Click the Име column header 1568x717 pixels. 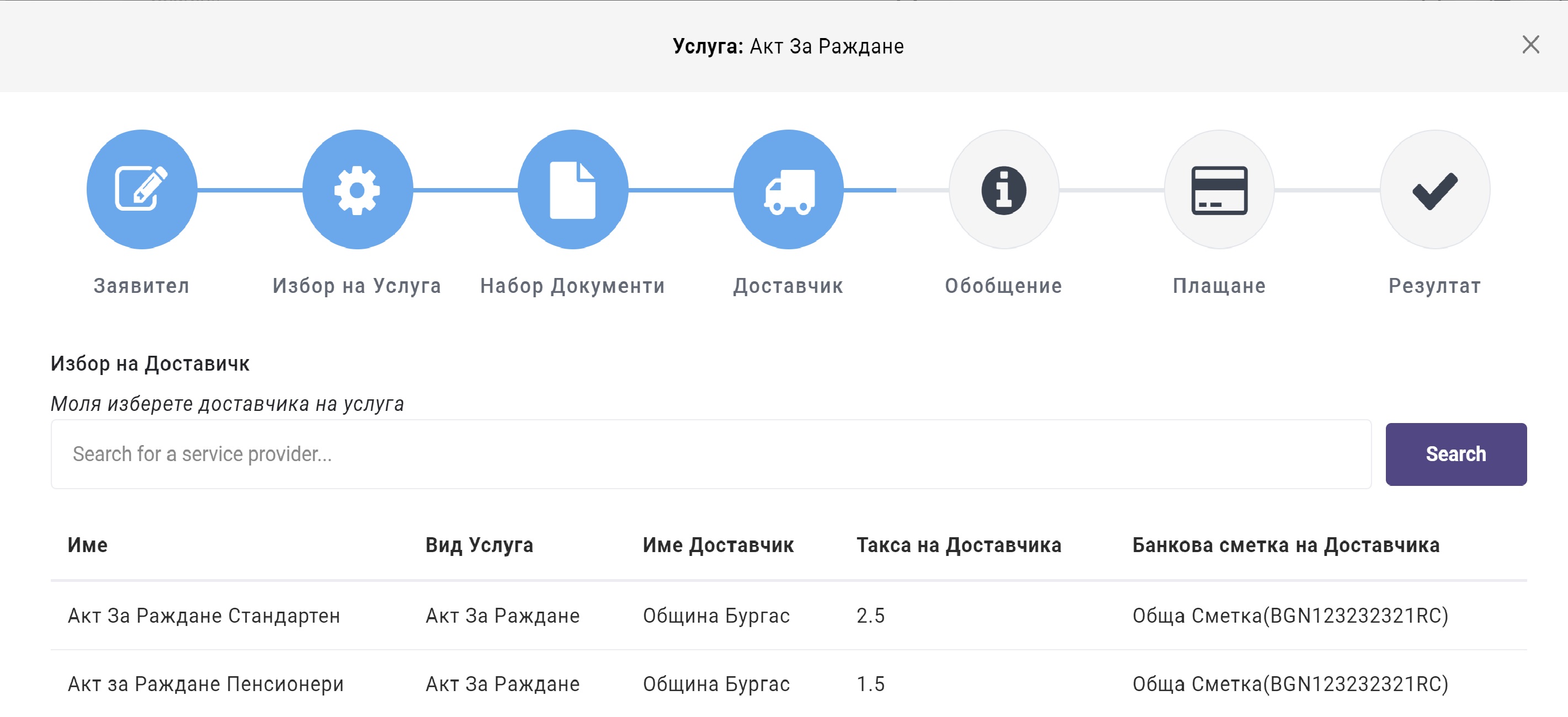tap(88, 544)
